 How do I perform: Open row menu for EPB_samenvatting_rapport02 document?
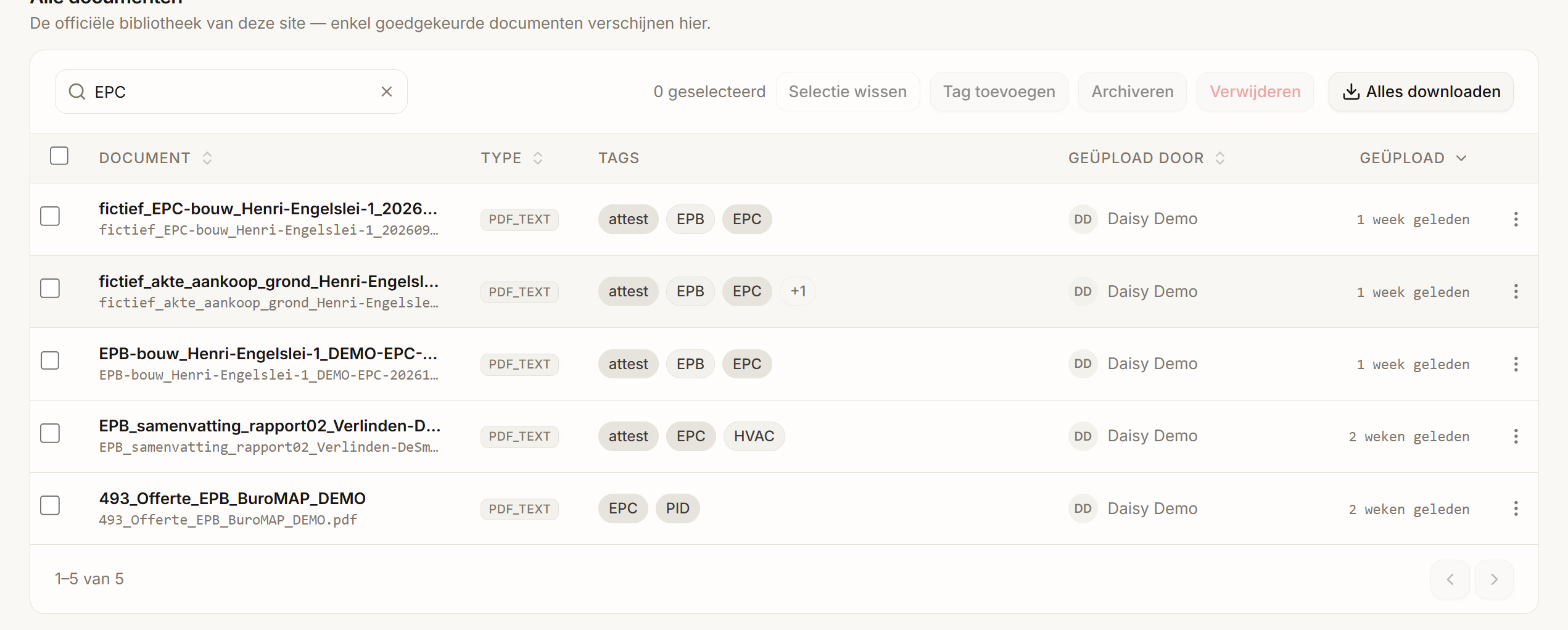point(1516,436)
